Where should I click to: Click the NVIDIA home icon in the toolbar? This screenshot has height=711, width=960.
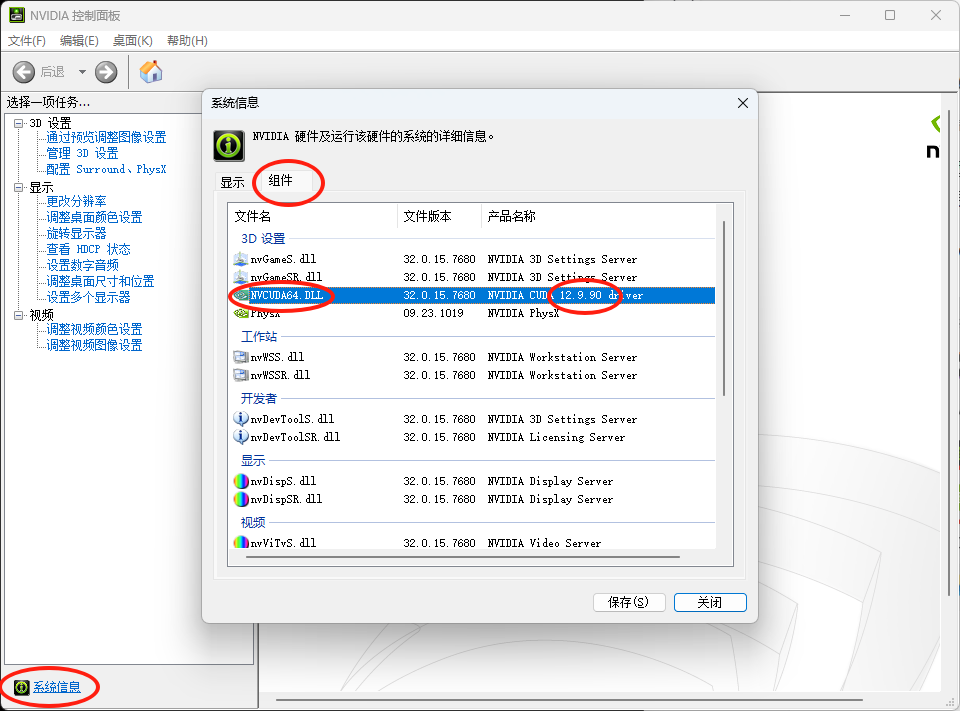coord(153,72)
